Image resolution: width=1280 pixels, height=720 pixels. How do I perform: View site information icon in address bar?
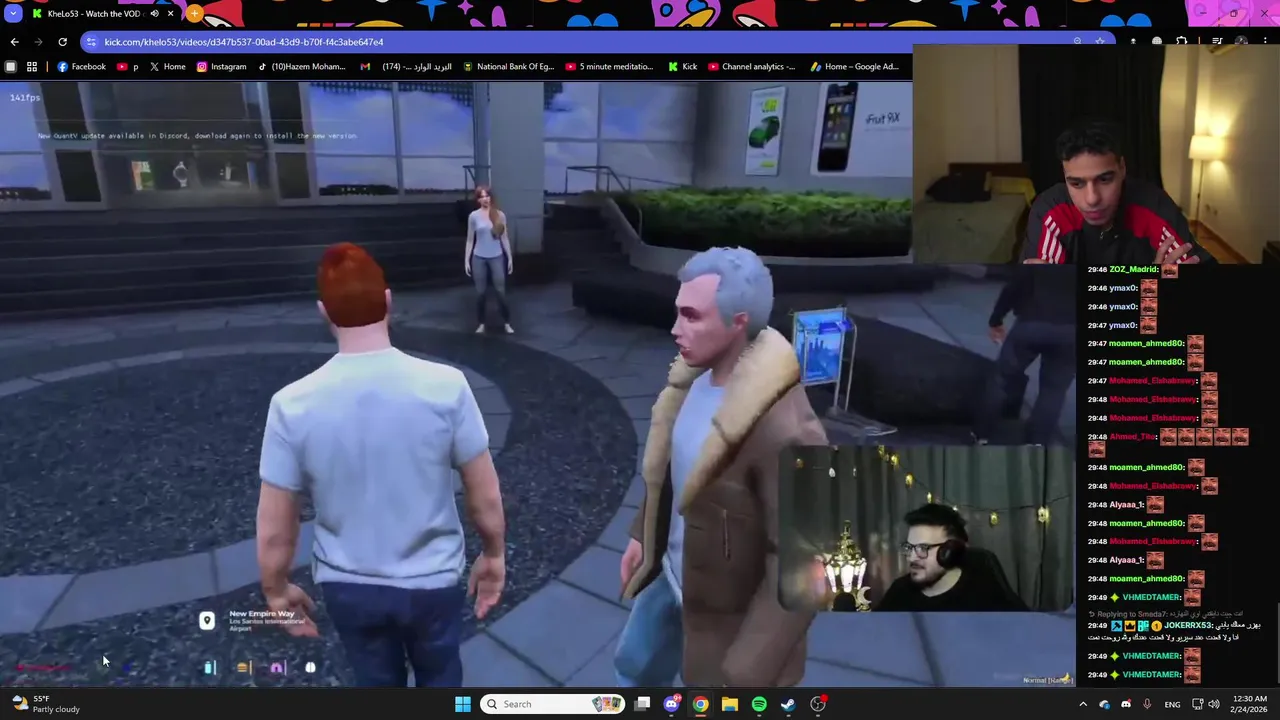point(91,42)
